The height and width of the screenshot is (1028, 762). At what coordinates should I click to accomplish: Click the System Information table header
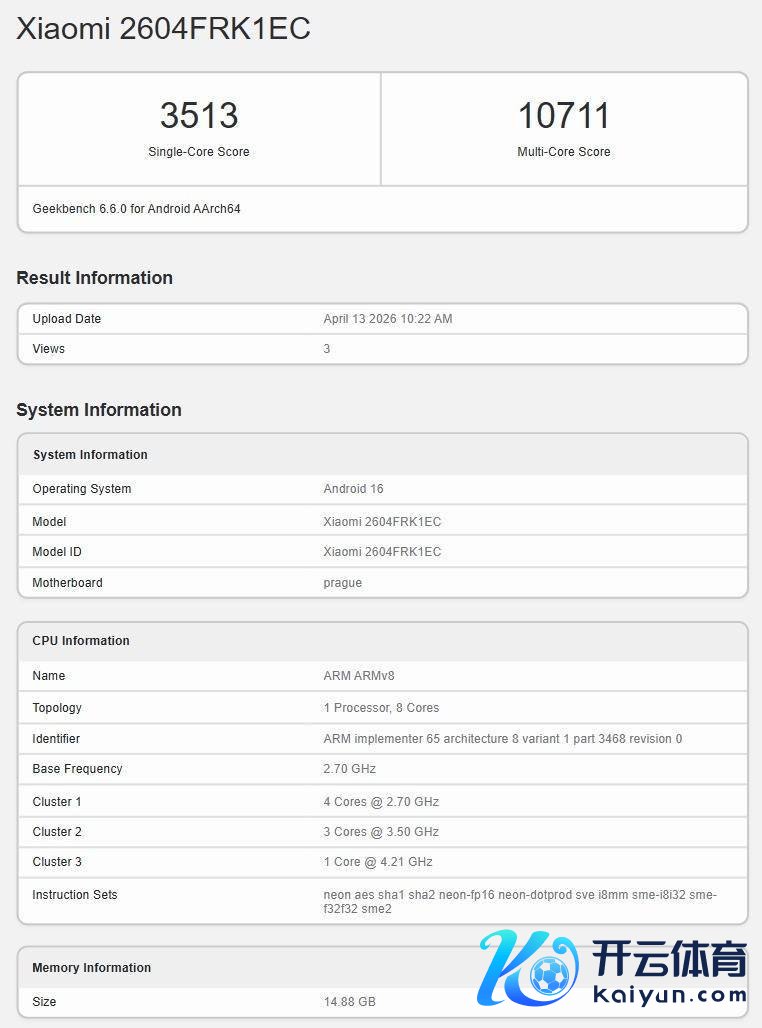[x=90, y=455]
